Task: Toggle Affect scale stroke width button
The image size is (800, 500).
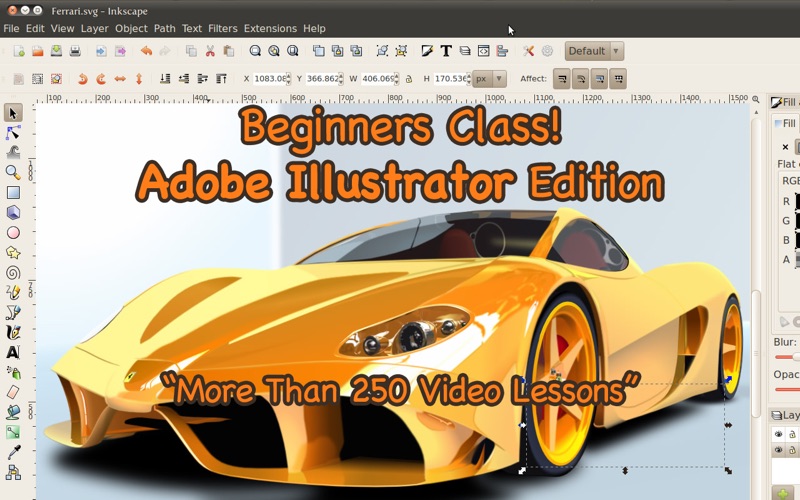Action: click(x=562, y=79)
